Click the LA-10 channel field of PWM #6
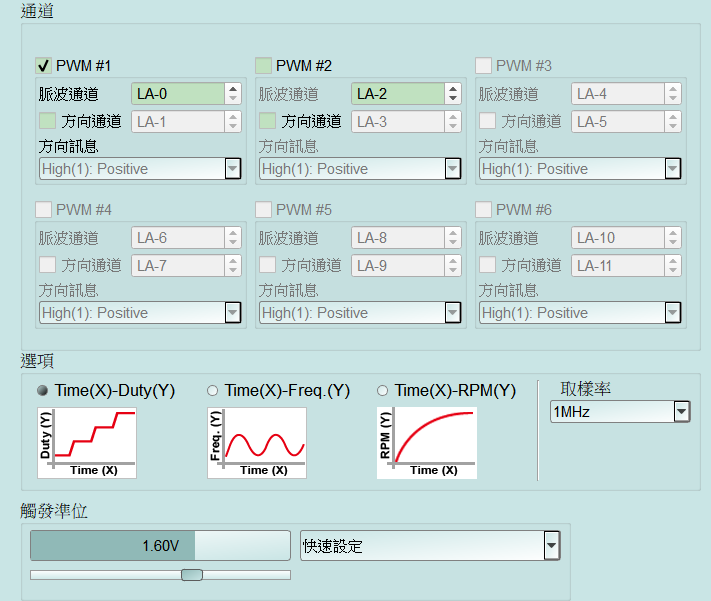 pyautogui.click(x=618, y=238)
